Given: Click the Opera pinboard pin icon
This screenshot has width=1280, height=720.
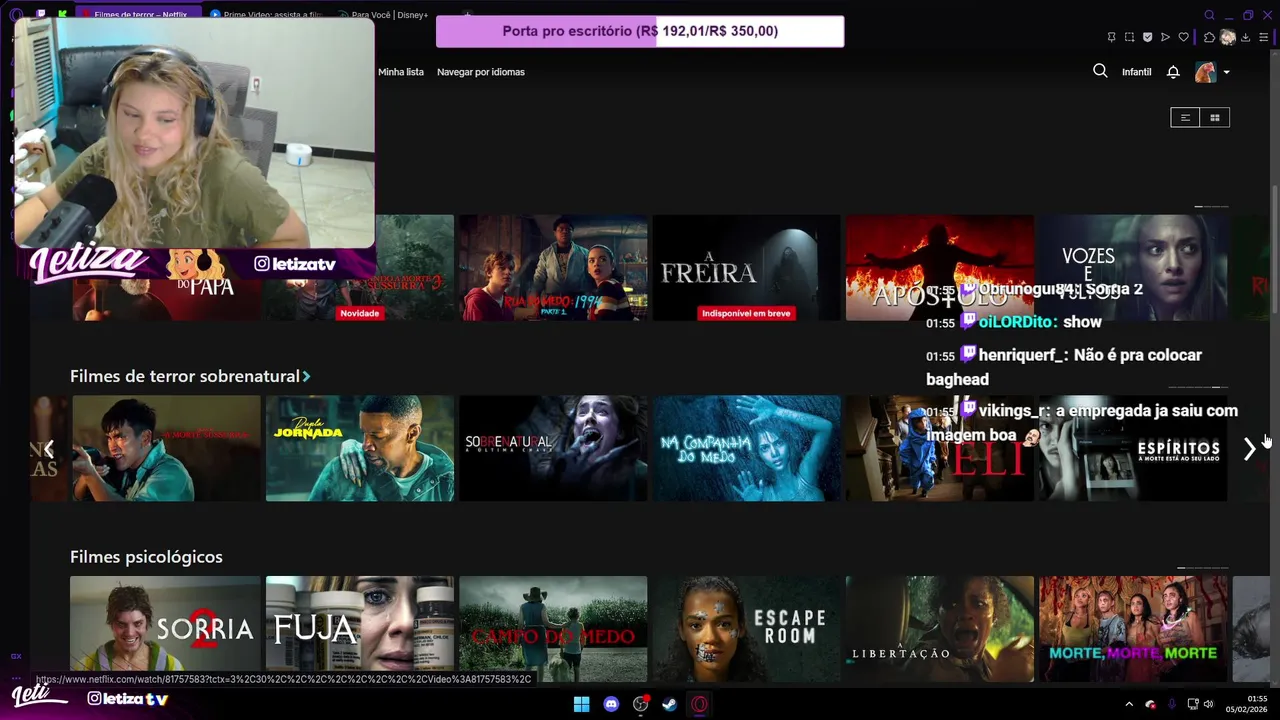Looking at the screenshot, I should pyautogui.click(x=1111, y=37).
